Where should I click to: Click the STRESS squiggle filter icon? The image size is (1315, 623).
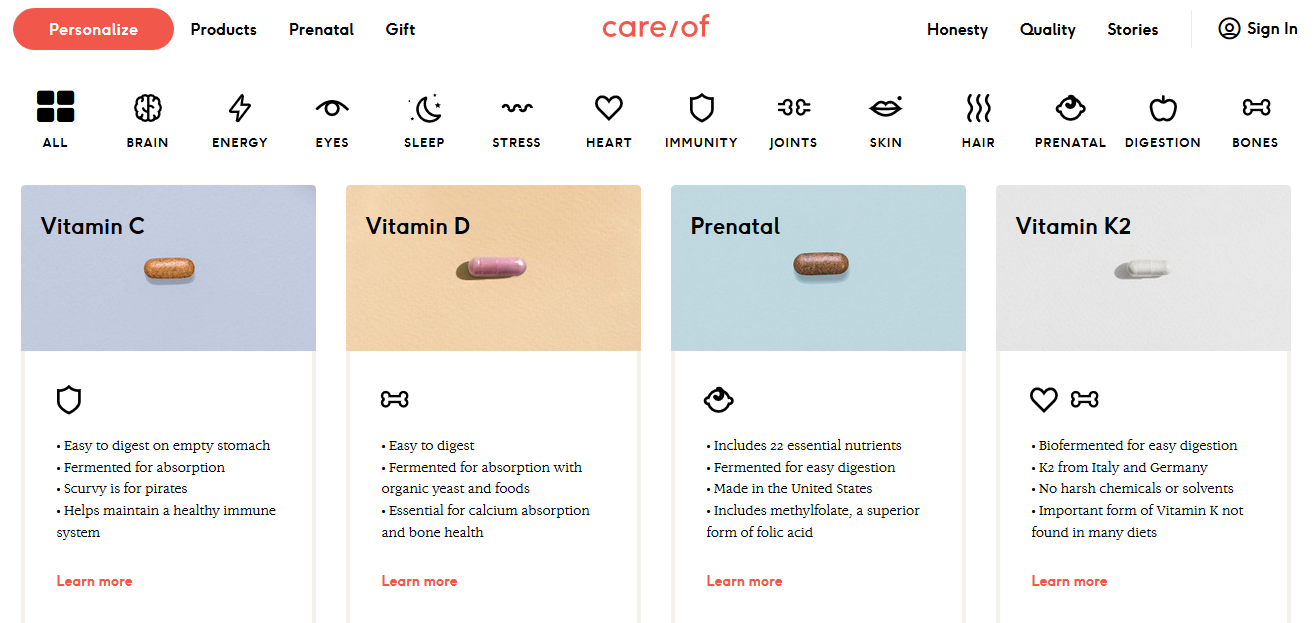pyautogui.click(x=516, y=107)
